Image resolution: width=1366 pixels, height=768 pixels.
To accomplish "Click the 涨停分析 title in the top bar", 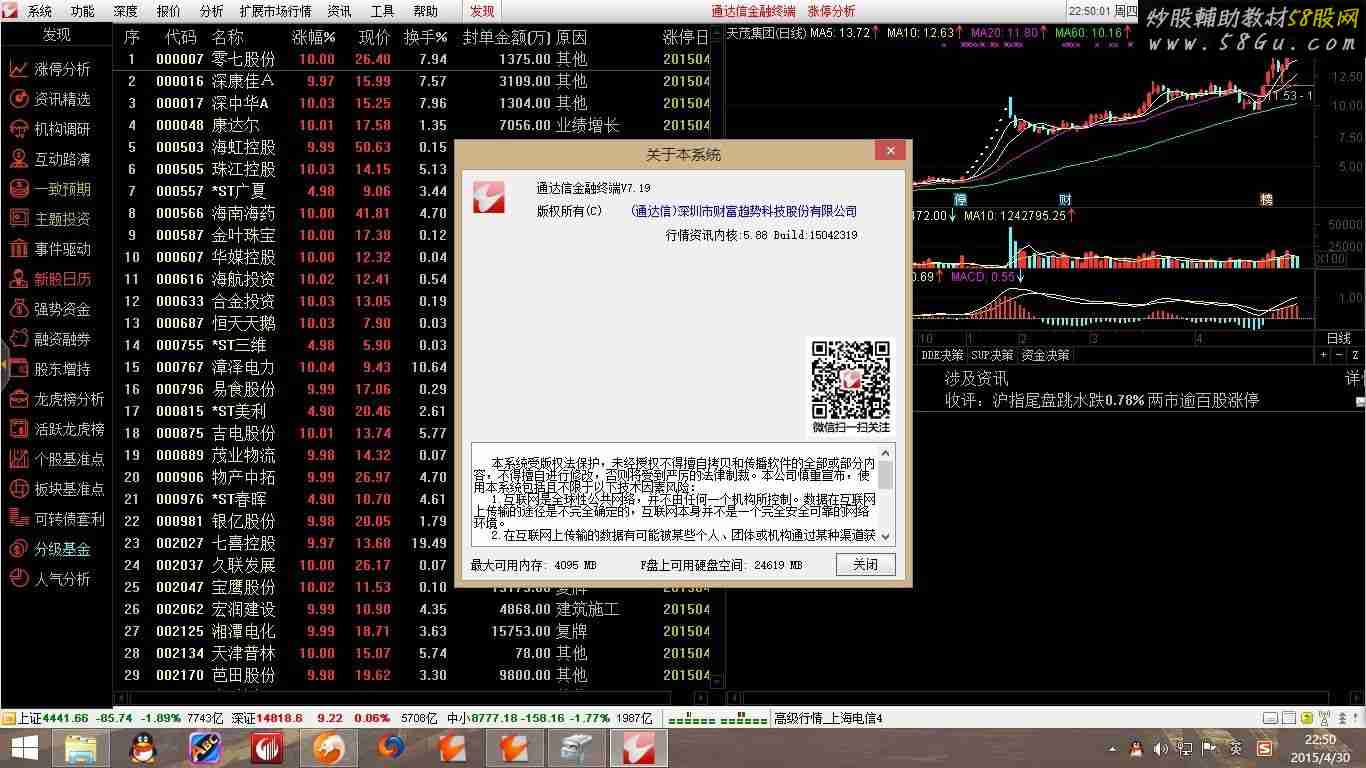I will pyautogui.click(x=831, y=11).
